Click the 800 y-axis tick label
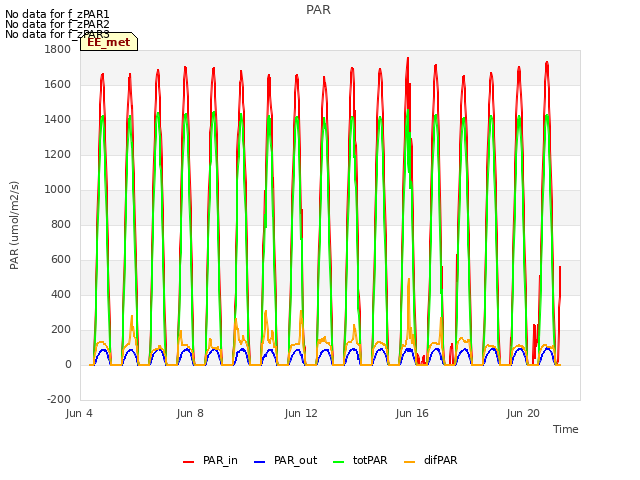The height and width of the screenshot is (480, 640). point(61,224)
